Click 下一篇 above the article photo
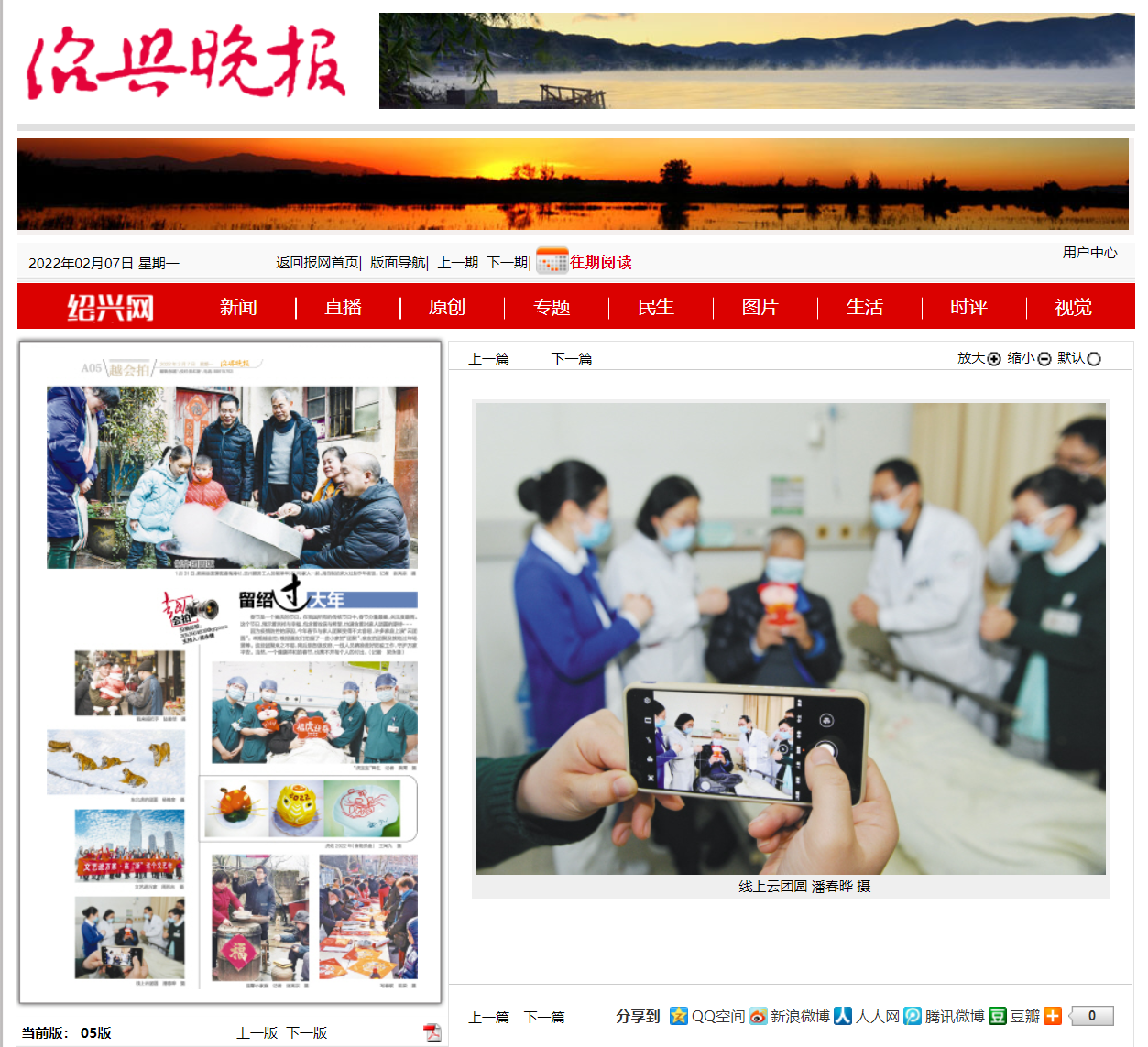 [572, 358]
